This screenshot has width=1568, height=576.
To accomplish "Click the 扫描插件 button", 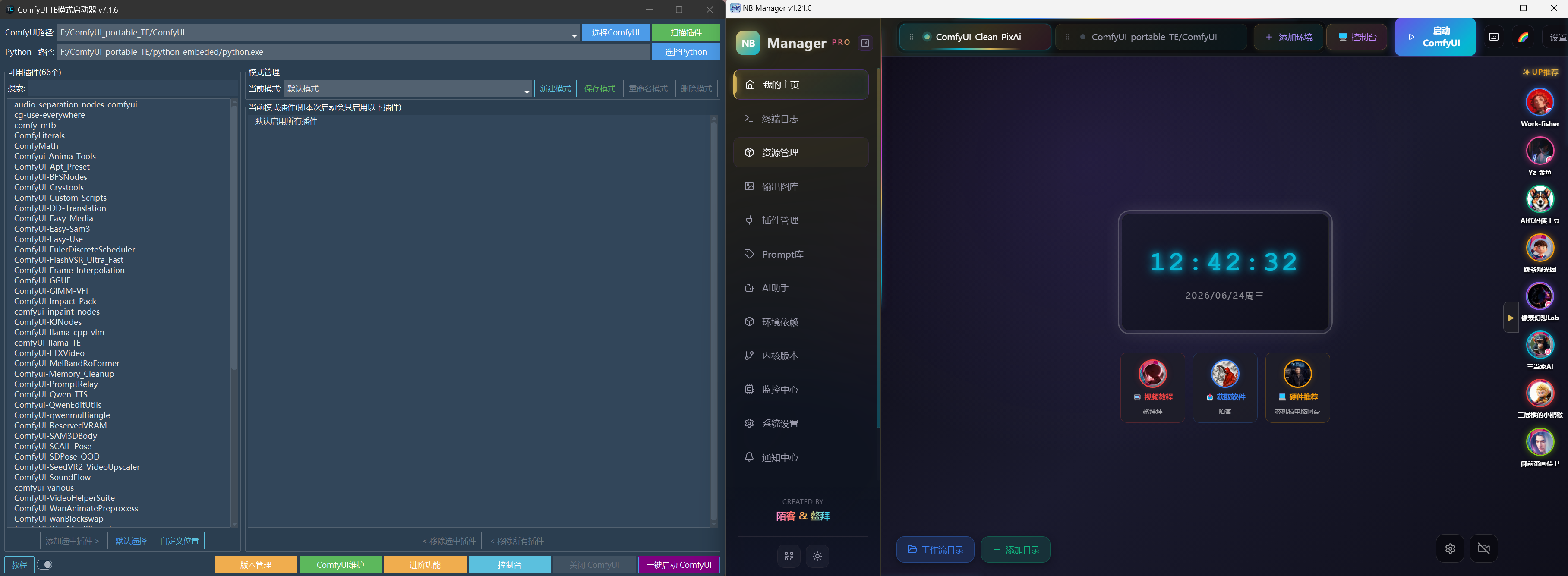I will (686, 33).
